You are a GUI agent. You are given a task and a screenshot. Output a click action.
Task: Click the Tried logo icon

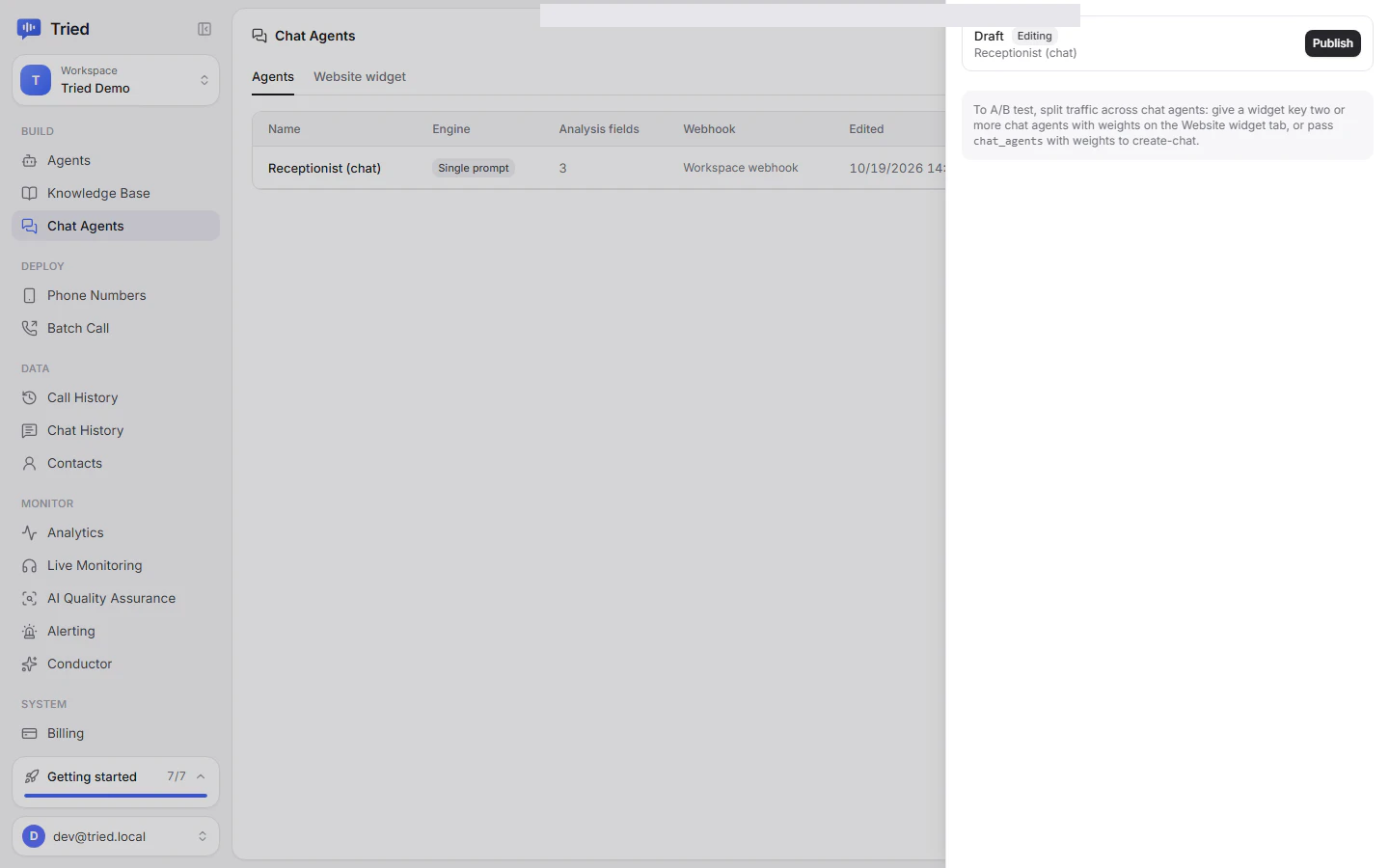(29, 29)
